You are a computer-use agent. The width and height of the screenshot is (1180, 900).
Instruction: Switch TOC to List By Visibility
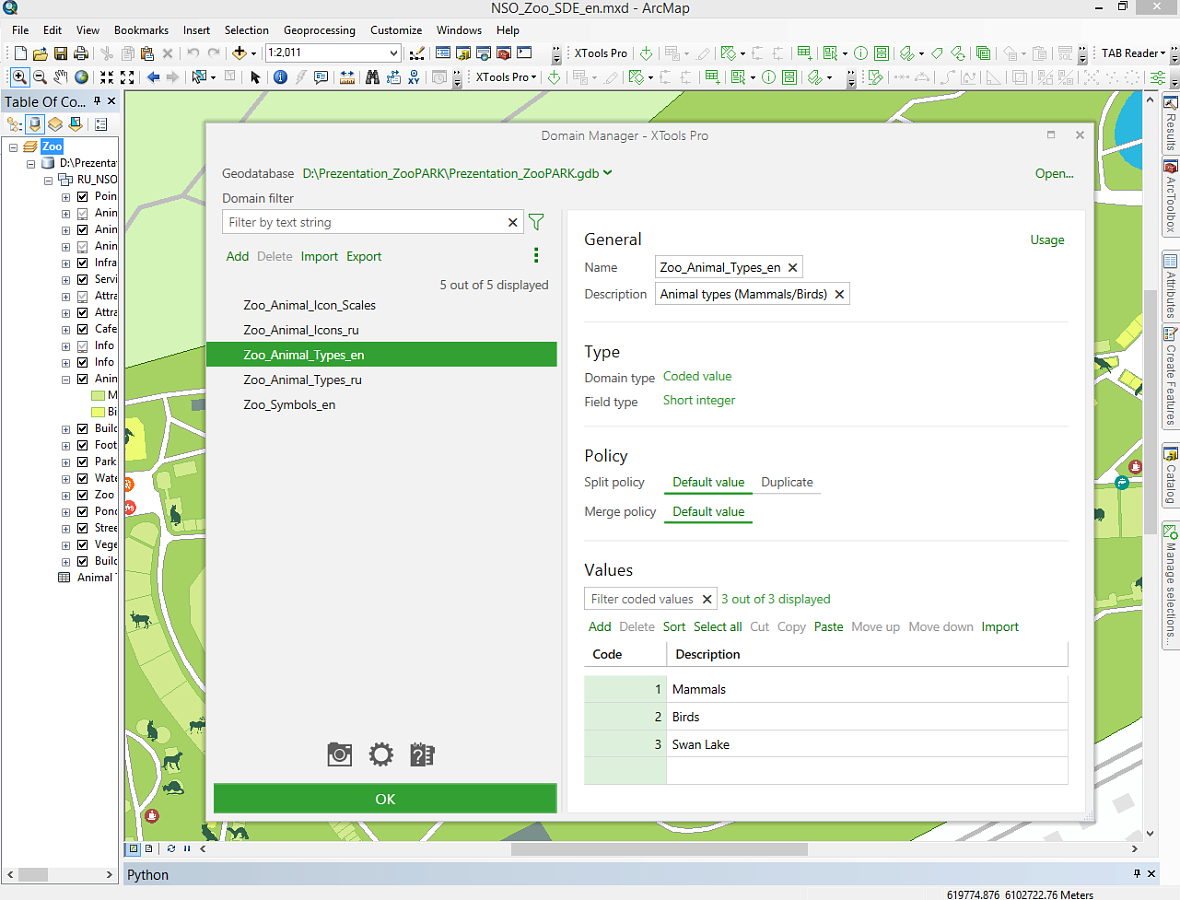tap(55, 124)
